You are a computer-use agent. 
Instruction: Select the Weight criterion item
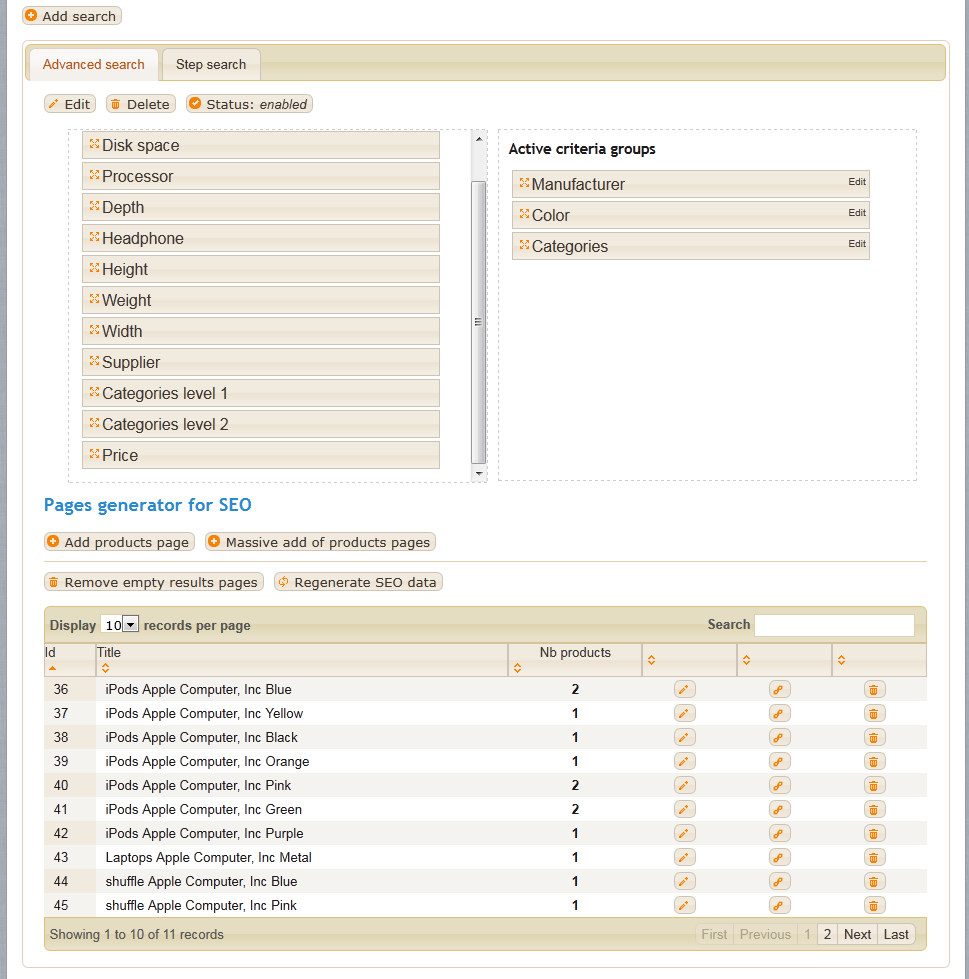click(x=261, y=300)
